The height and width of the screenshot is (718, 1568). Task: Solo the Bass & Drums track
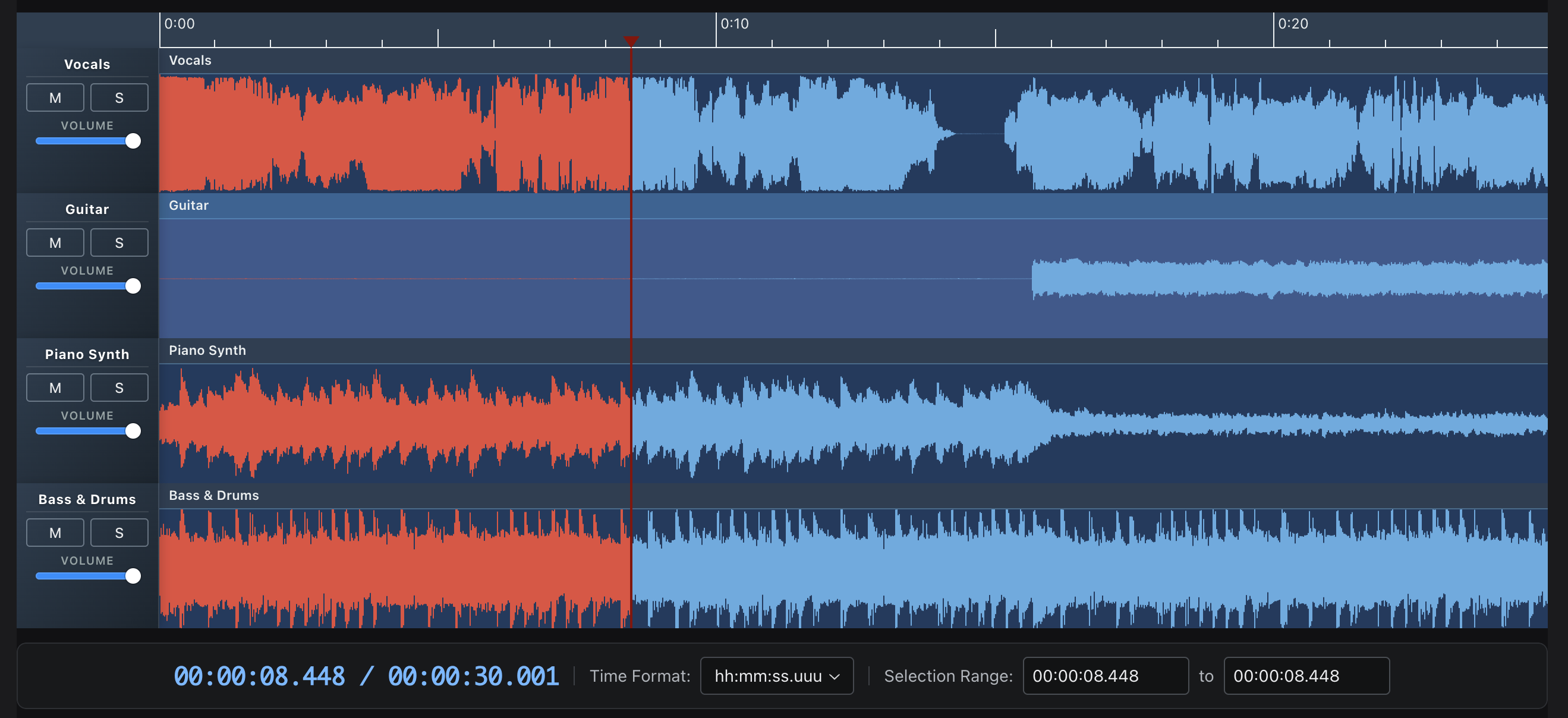pyautogui.click(x=119, y=533)
